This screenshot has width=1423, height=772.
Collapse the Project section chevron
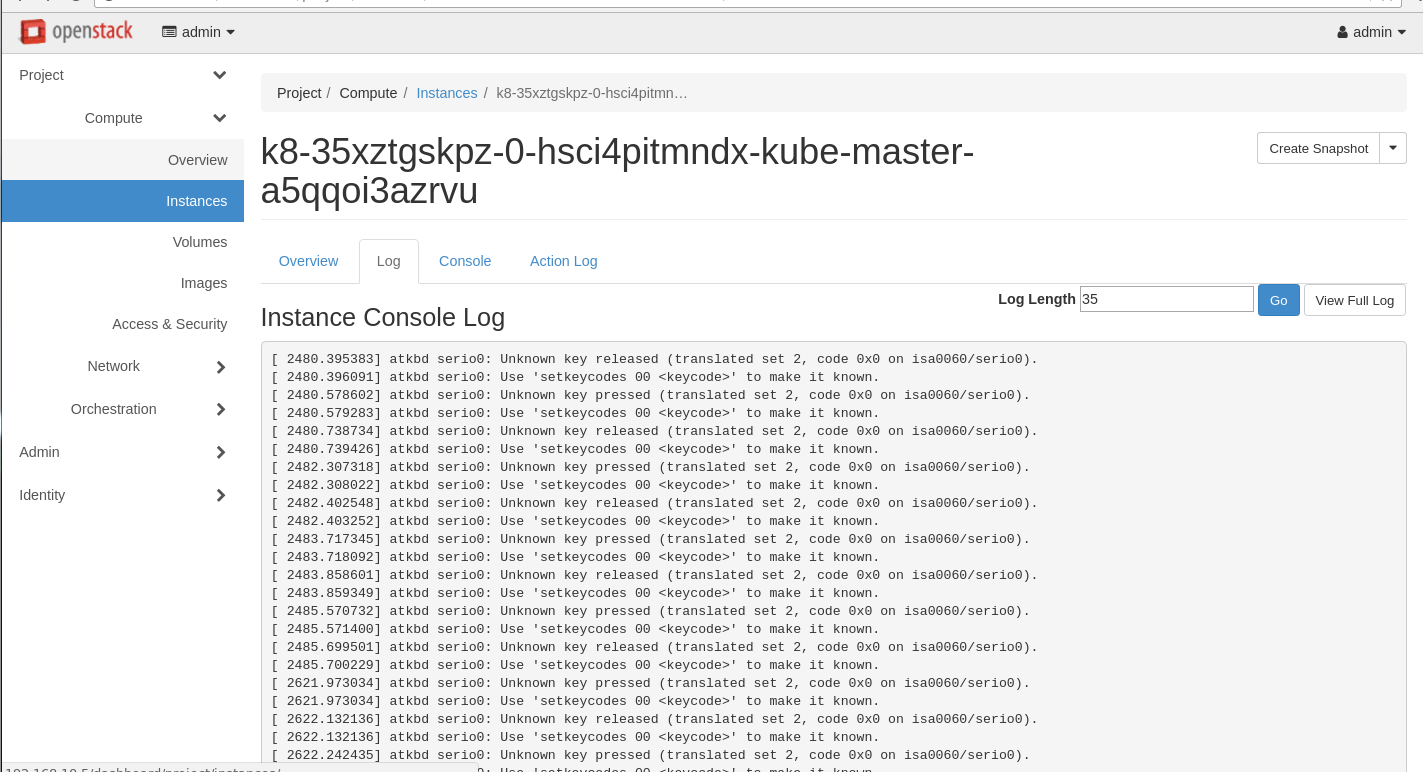click(220, 75)
